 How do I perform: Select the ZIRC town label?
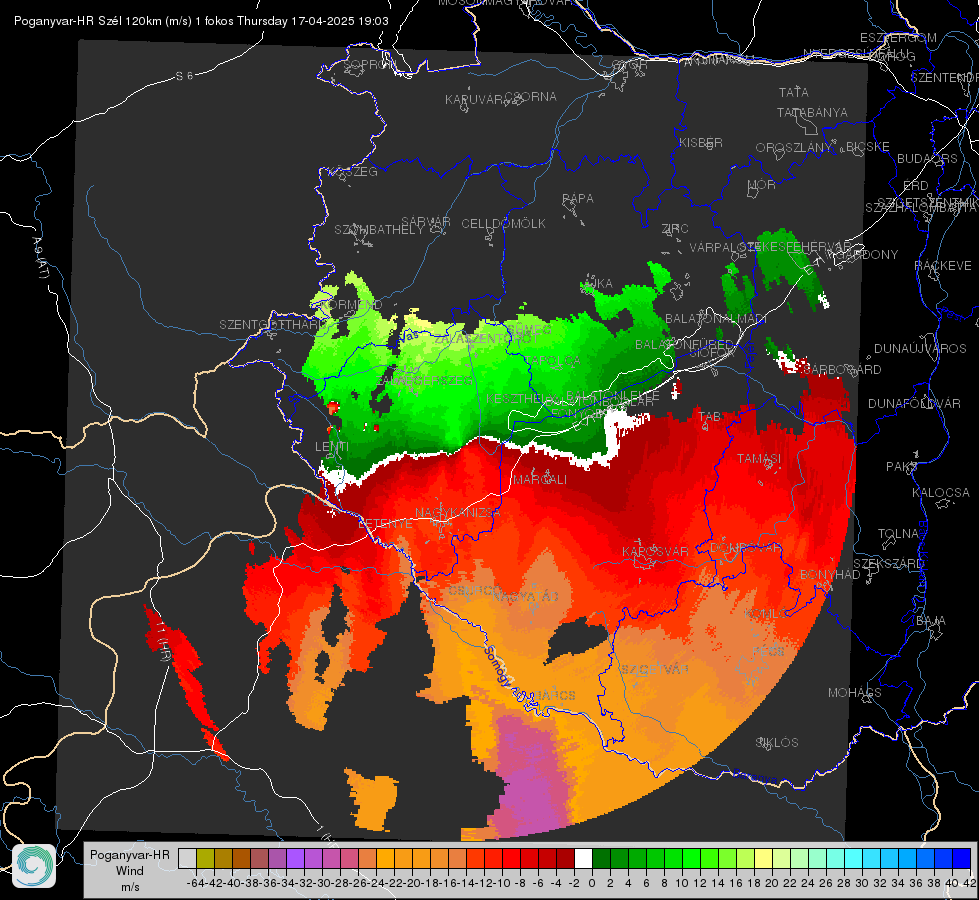(675, 229)
